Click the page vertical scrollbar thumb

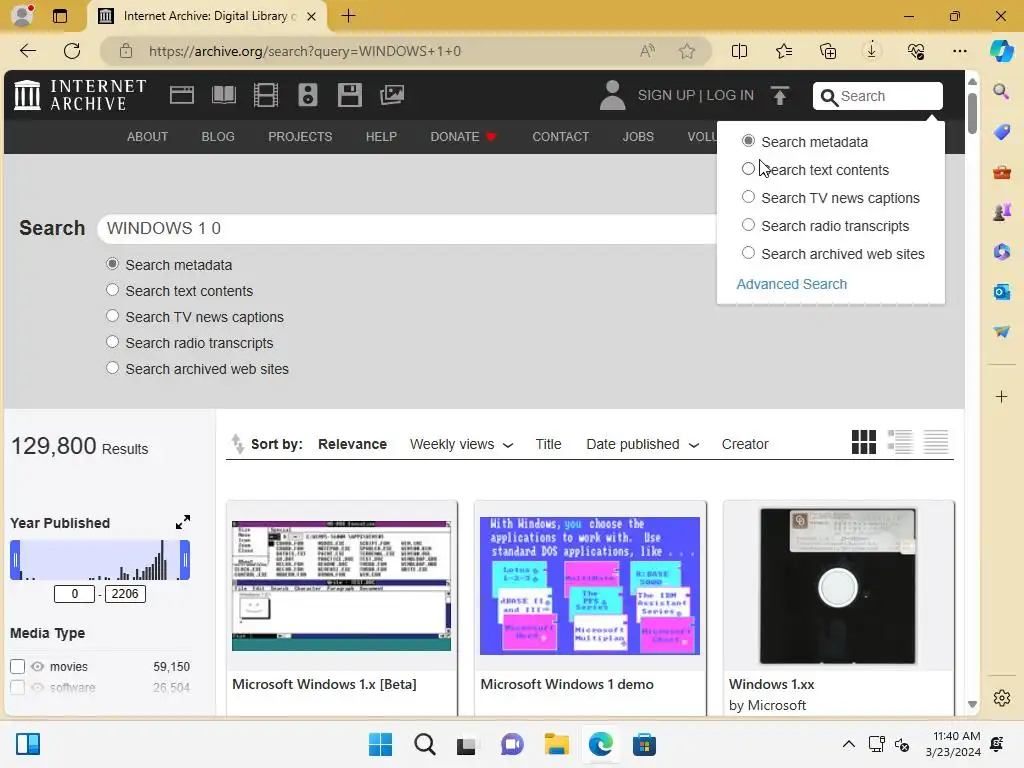[x=972, y=113]
